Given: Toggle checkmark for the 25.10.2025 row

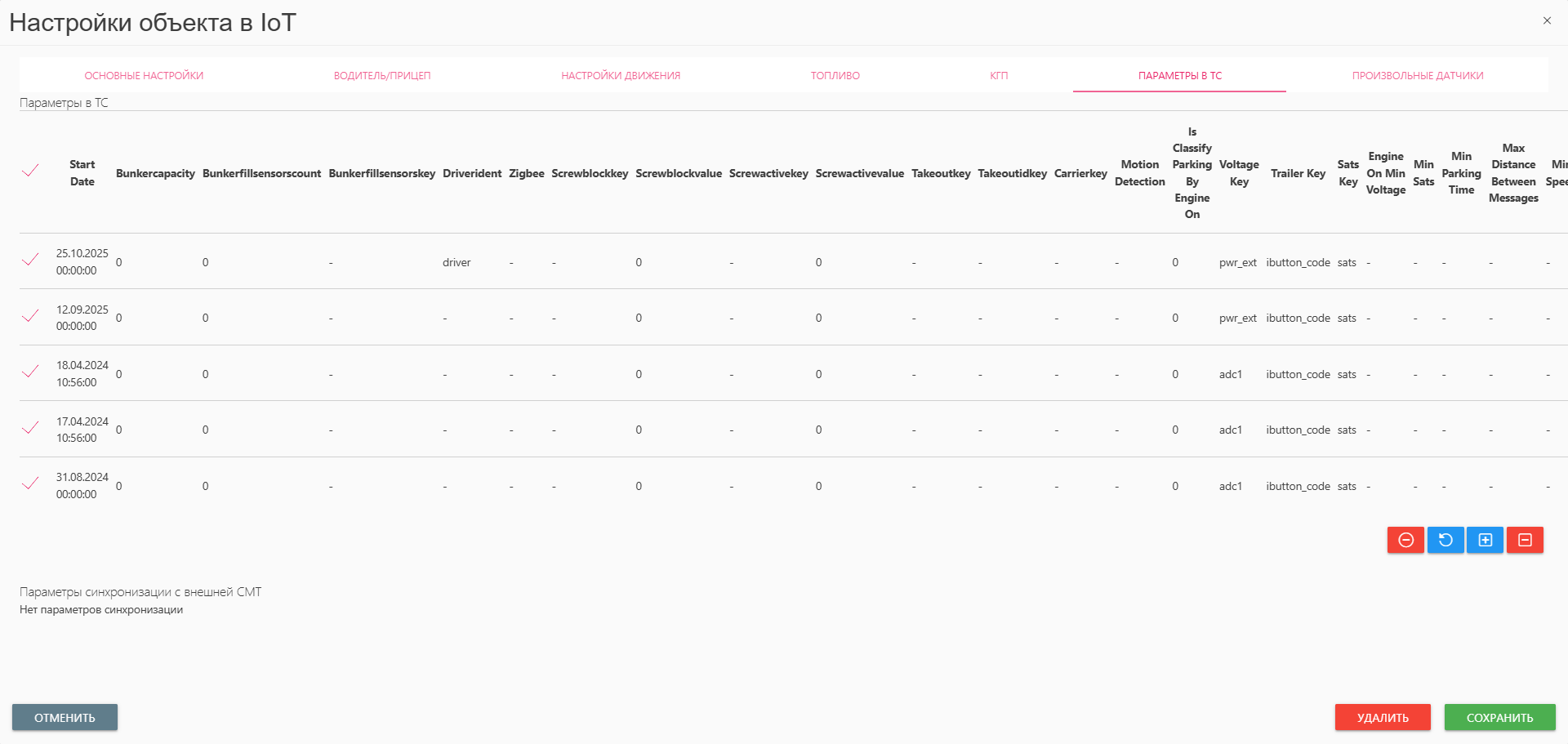Looking at the screenshot, I should [x=30, y=260].
